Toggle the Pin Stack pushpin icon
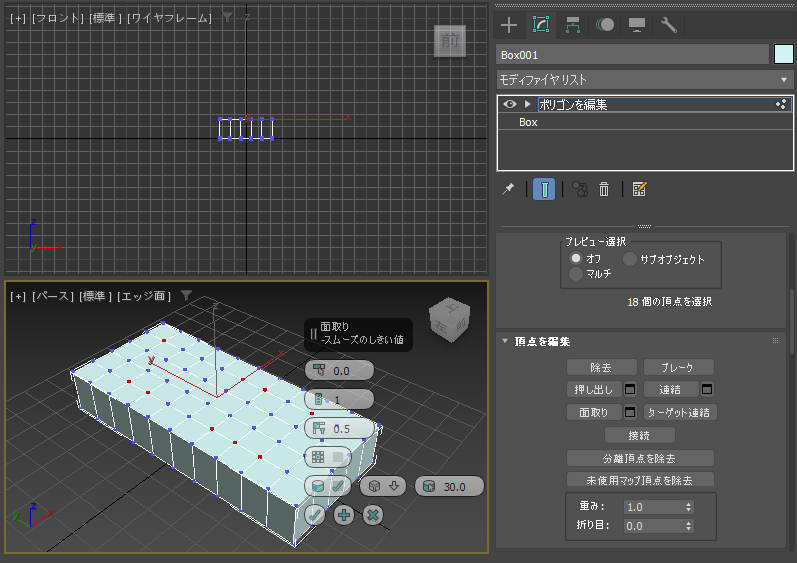 point(508,190)
